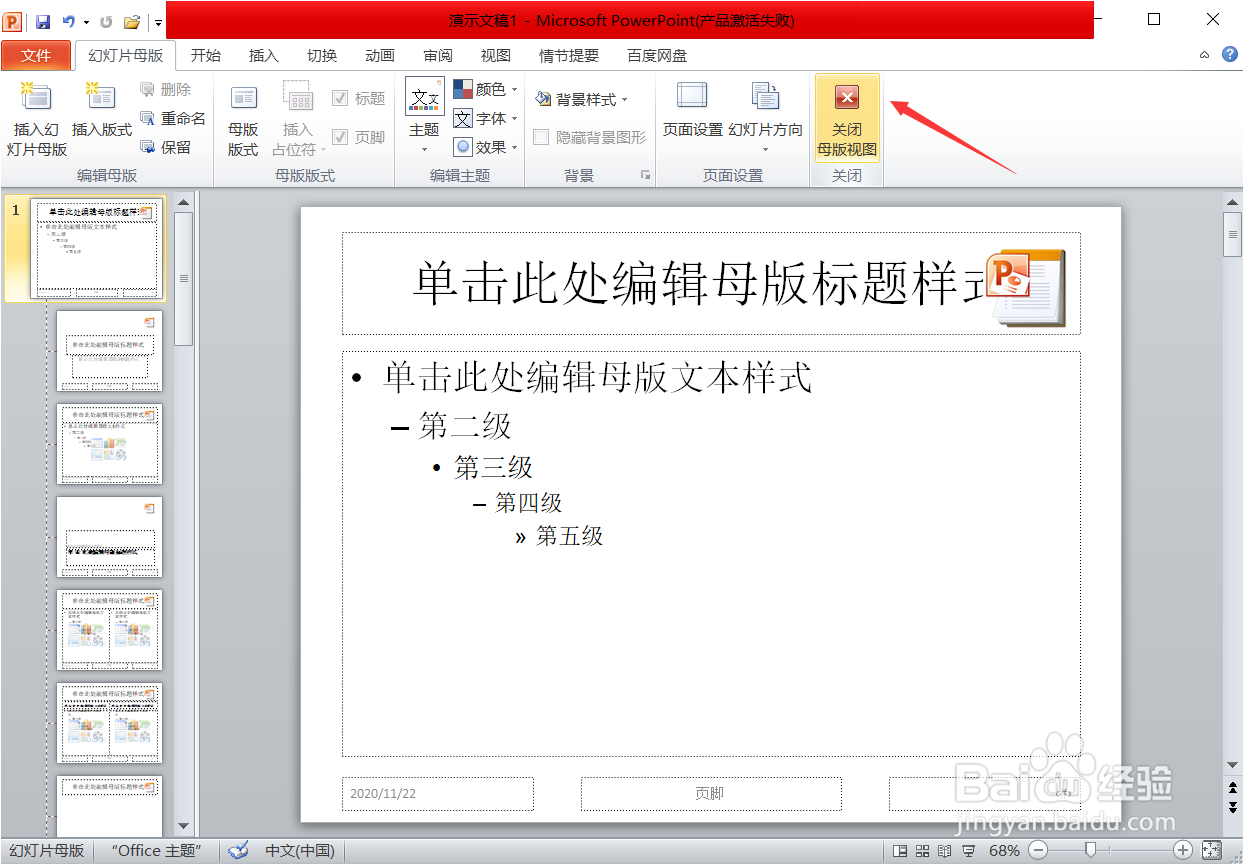Click the blue Help question mark icon
The height and width of the screenshot is (865, 1244).
(1229, 55)
